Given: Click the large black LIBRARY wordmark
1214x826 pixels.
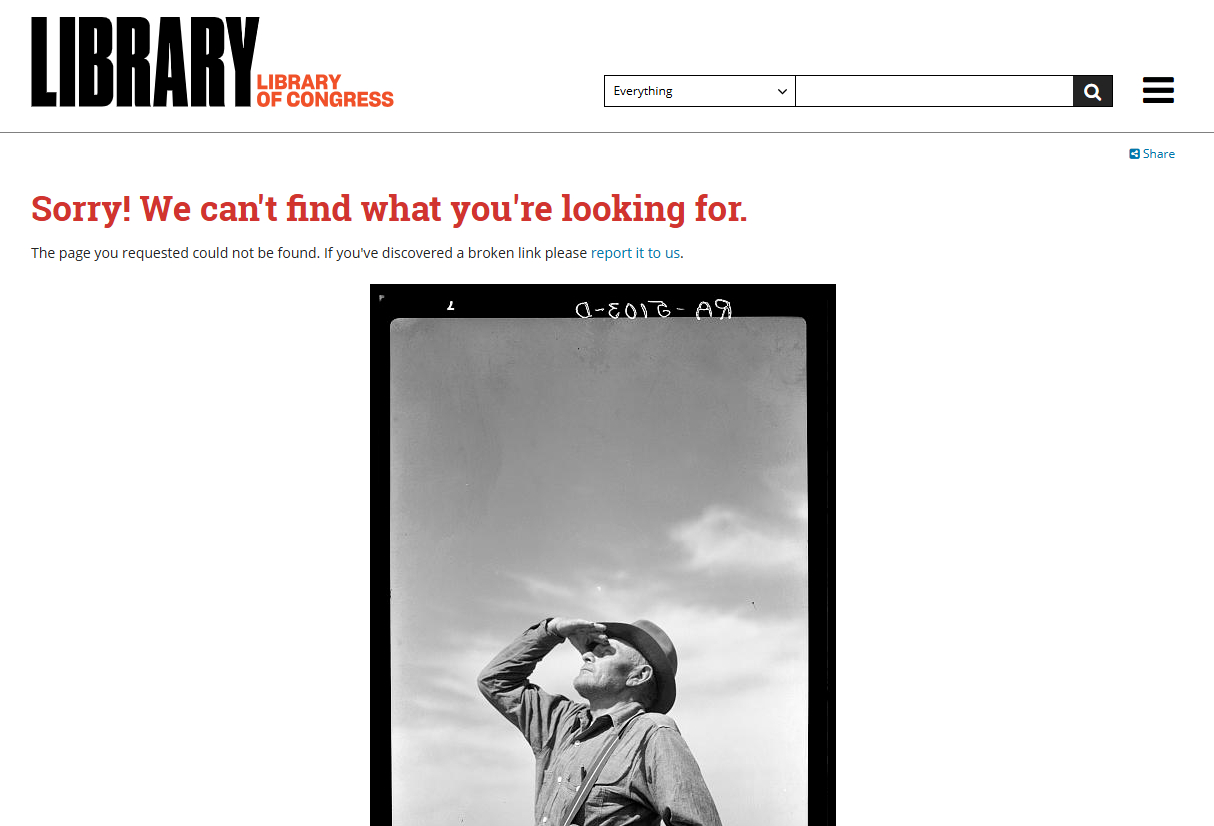Looking at the screenshot, I should point(145,62).
